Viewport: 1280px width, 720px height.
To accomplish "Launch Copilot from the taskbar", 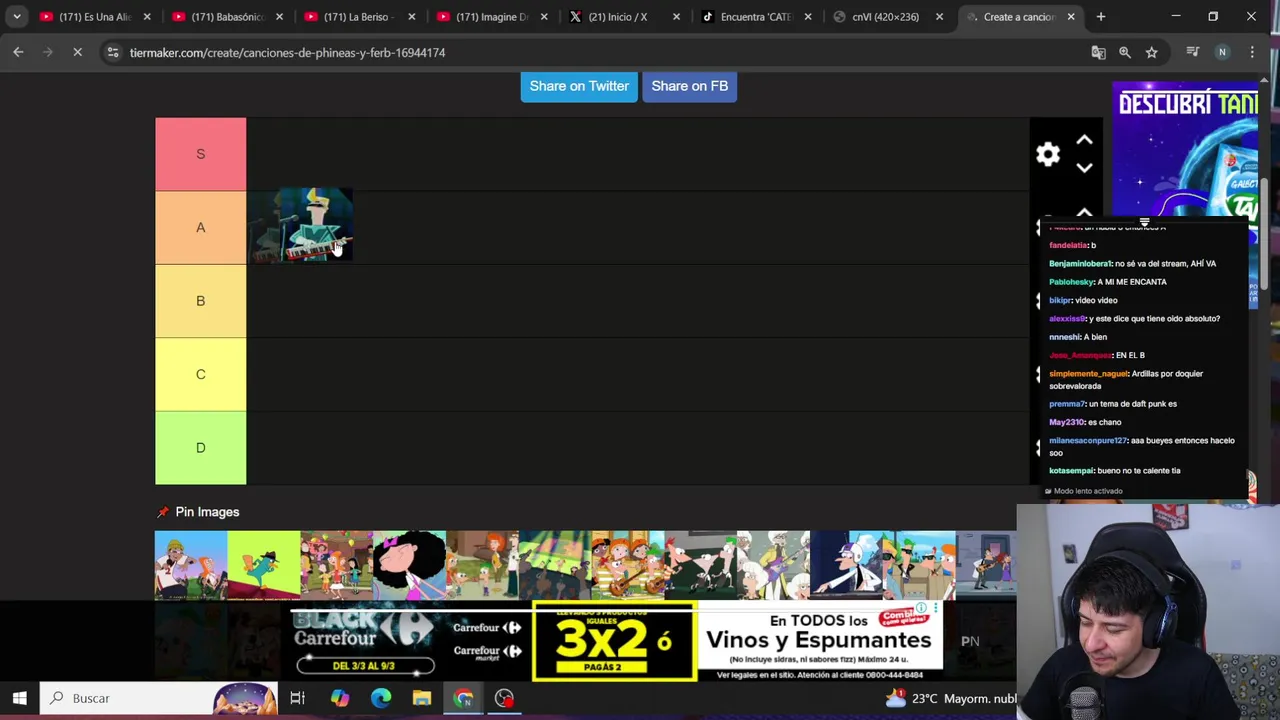I will pos(340,698).
